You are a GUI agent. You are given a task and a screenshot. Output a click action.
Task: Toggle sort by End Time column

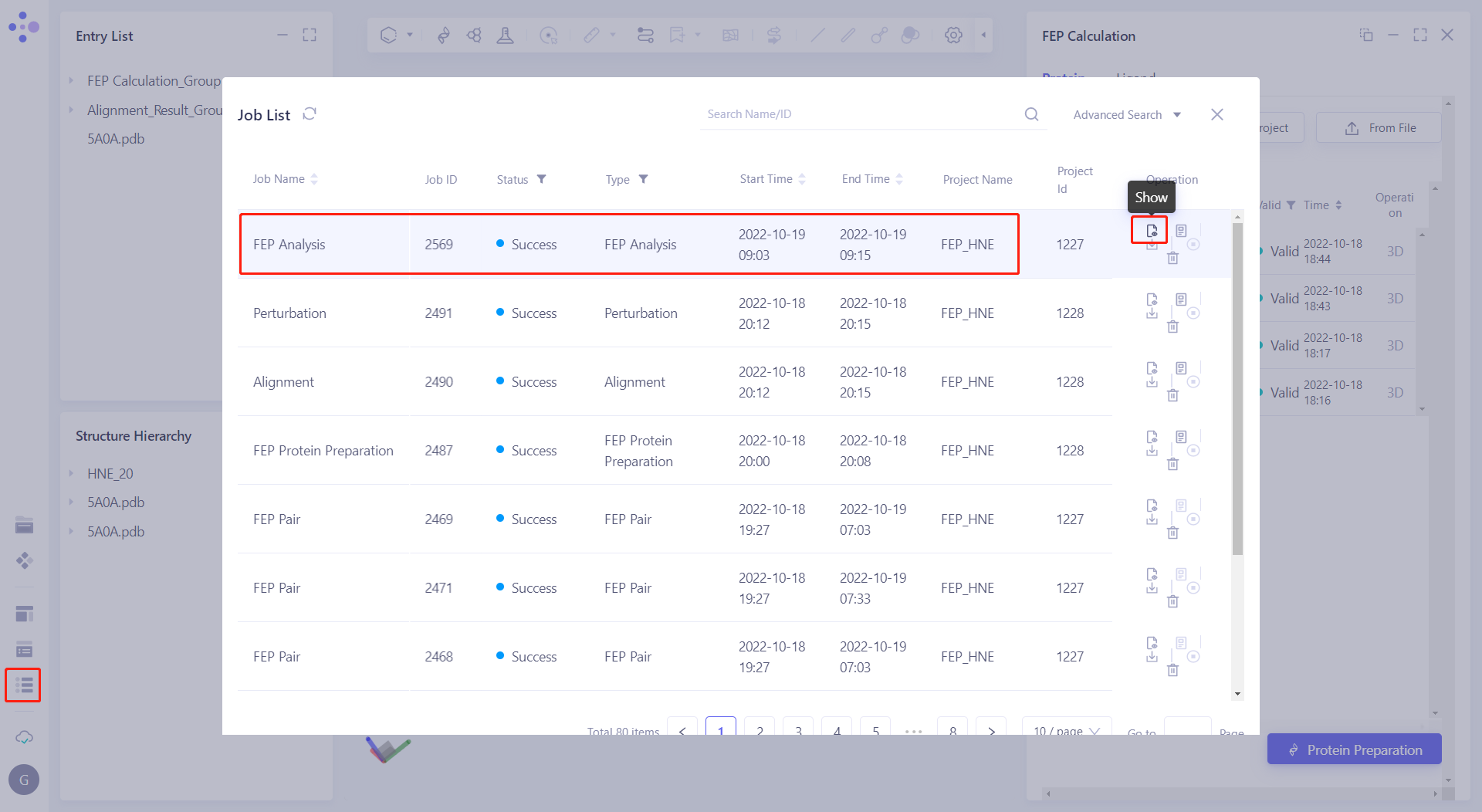coord(899,179)
